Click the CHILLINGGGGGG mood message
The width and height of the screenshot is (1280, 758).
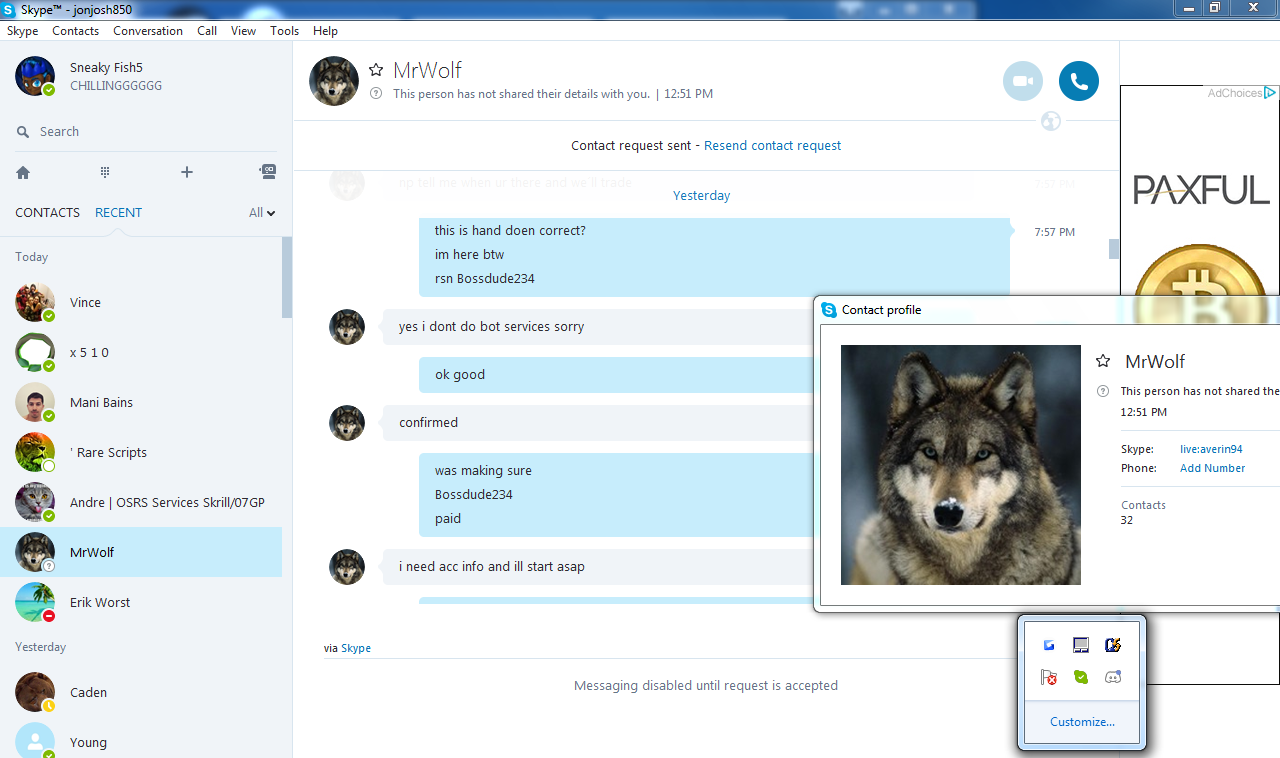(116, 86)
